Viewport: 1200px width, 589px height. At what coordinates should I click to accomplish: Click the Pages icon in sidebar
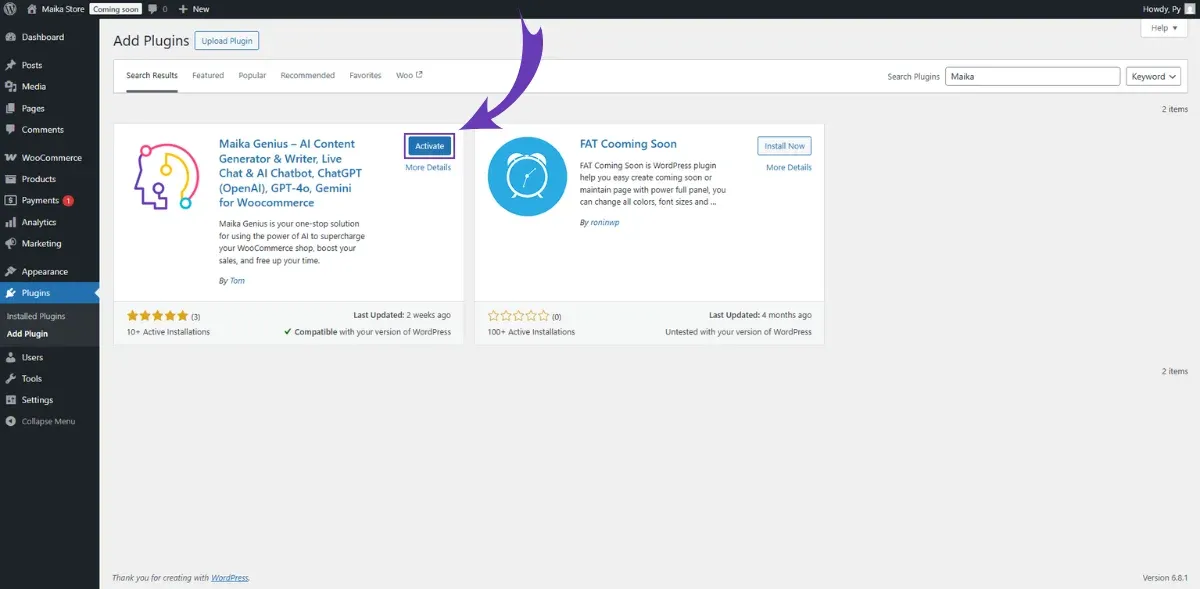[x=10, y=108]
